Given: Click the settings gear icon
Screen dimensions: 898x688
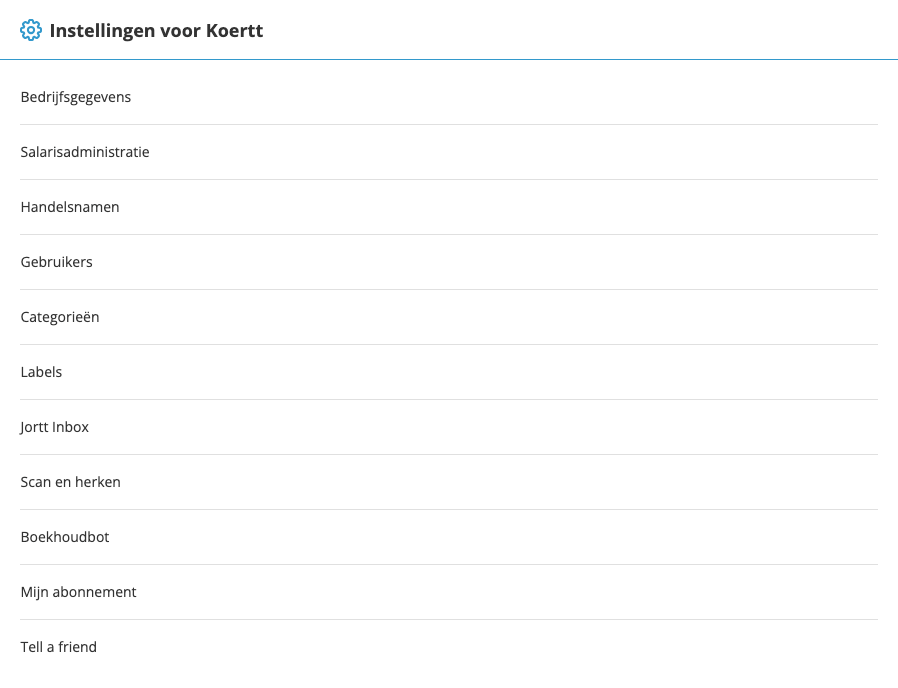Looking at the screenshot, I should point(31,31).
